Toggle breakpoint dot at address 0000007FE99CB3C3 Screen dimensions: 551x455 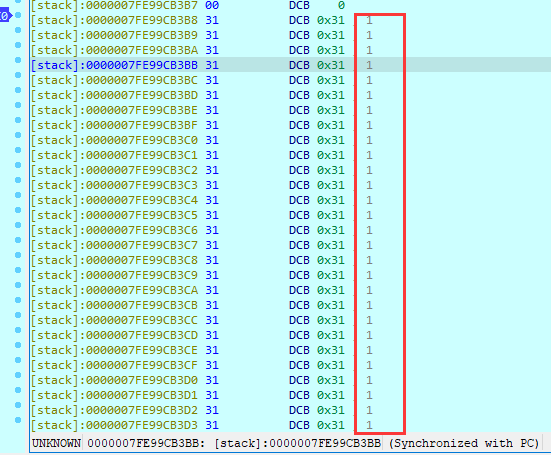[18, 180]
